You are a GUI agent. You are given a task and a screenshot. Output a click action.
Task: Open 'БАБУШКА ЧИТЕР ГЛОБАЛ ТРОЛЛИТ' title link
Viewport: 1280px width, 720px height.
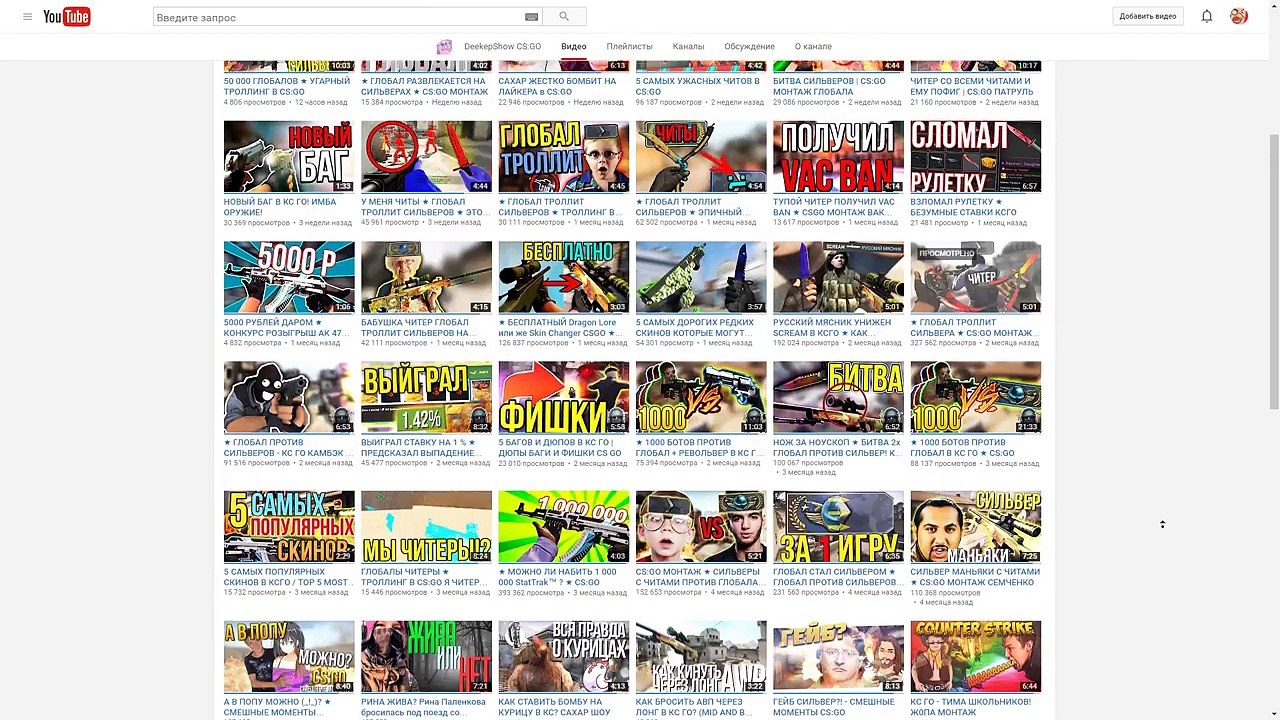pyautogui.click(x=420, y=327)
